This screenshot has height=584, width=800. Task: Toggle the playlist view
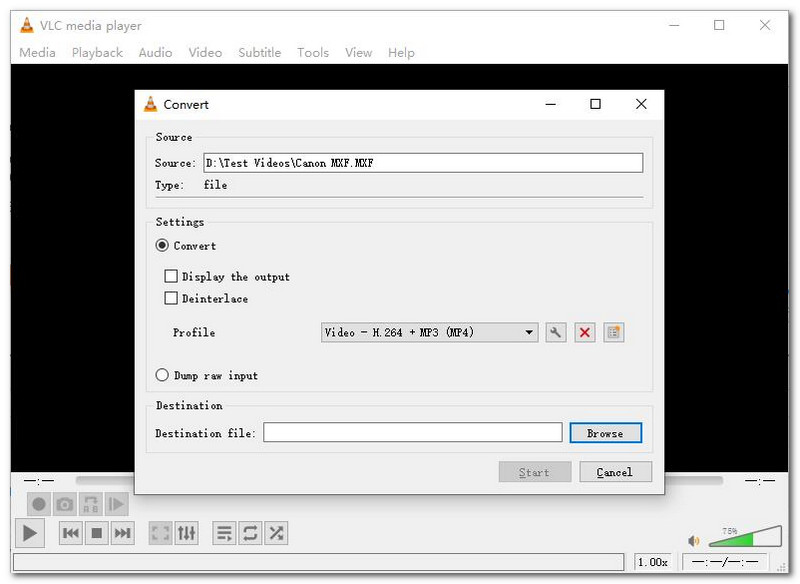pyautogui.click(x=224, y=533)
